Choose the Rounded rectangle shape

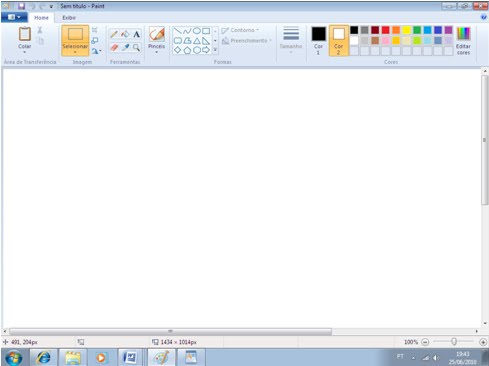click(x=178, y=41)
